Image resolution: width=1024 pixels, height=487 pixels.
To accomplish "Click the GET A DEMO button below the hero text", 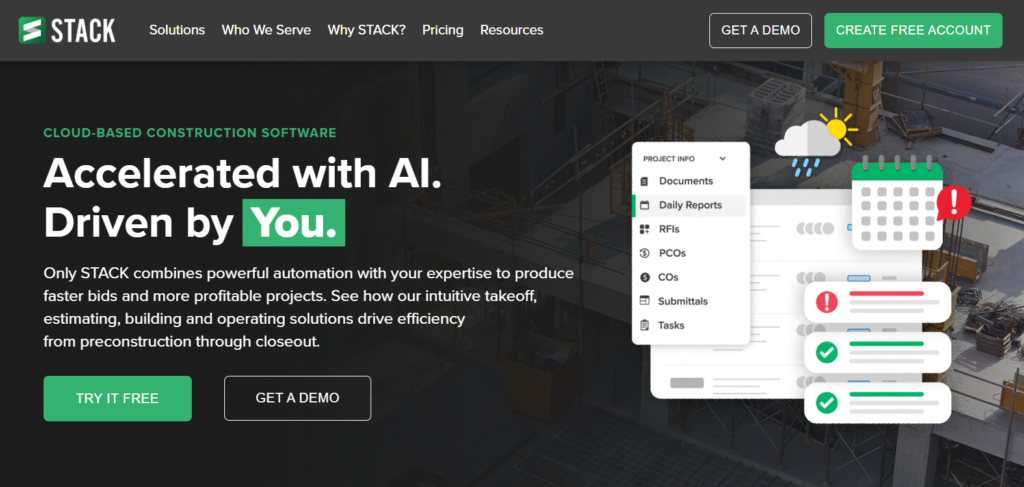I will point(297,398).
